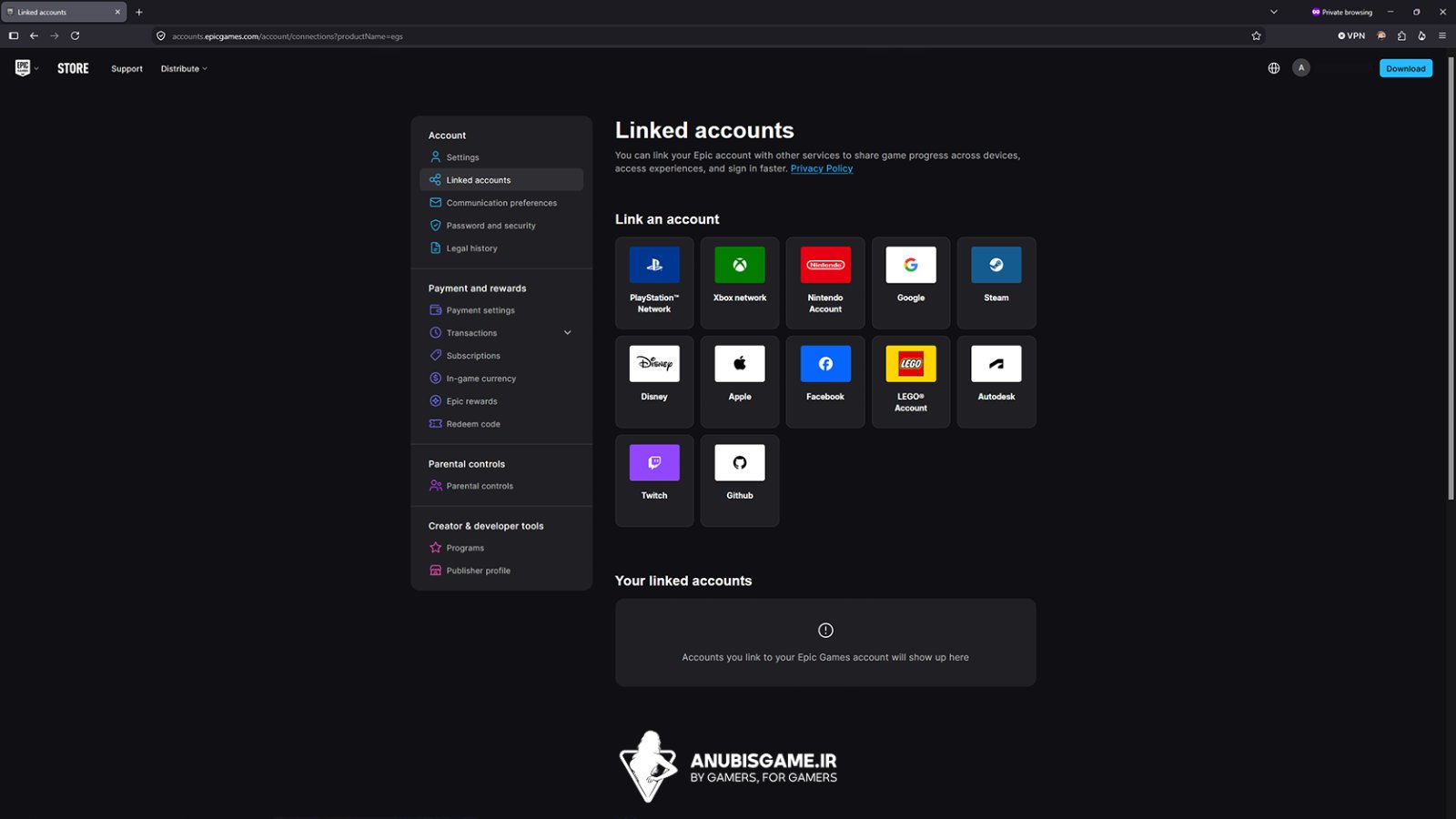
Task: Click the browser profile avatar beside VPN
Action: [1381, 36]
